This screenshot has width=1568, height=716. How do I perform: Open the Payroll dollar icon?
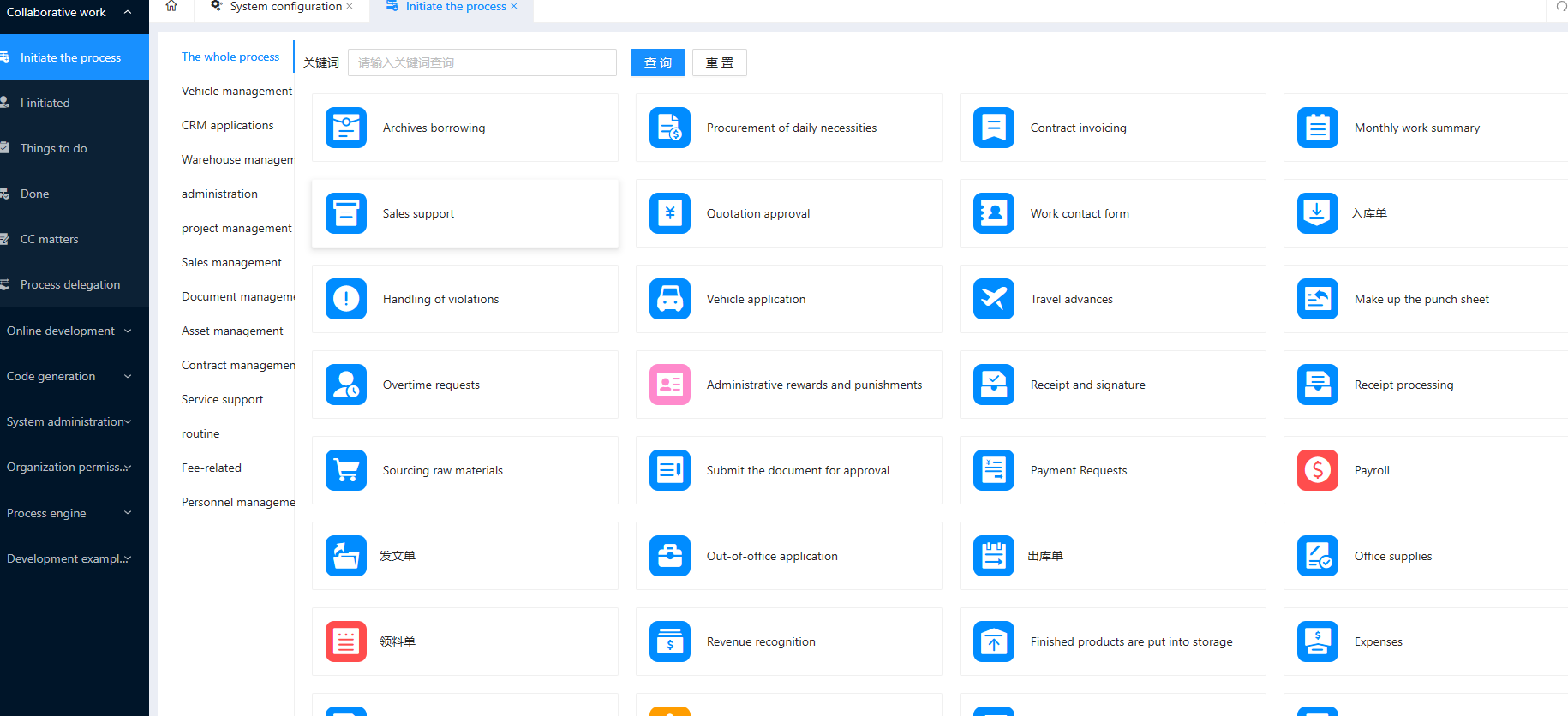pos(1318,470)
